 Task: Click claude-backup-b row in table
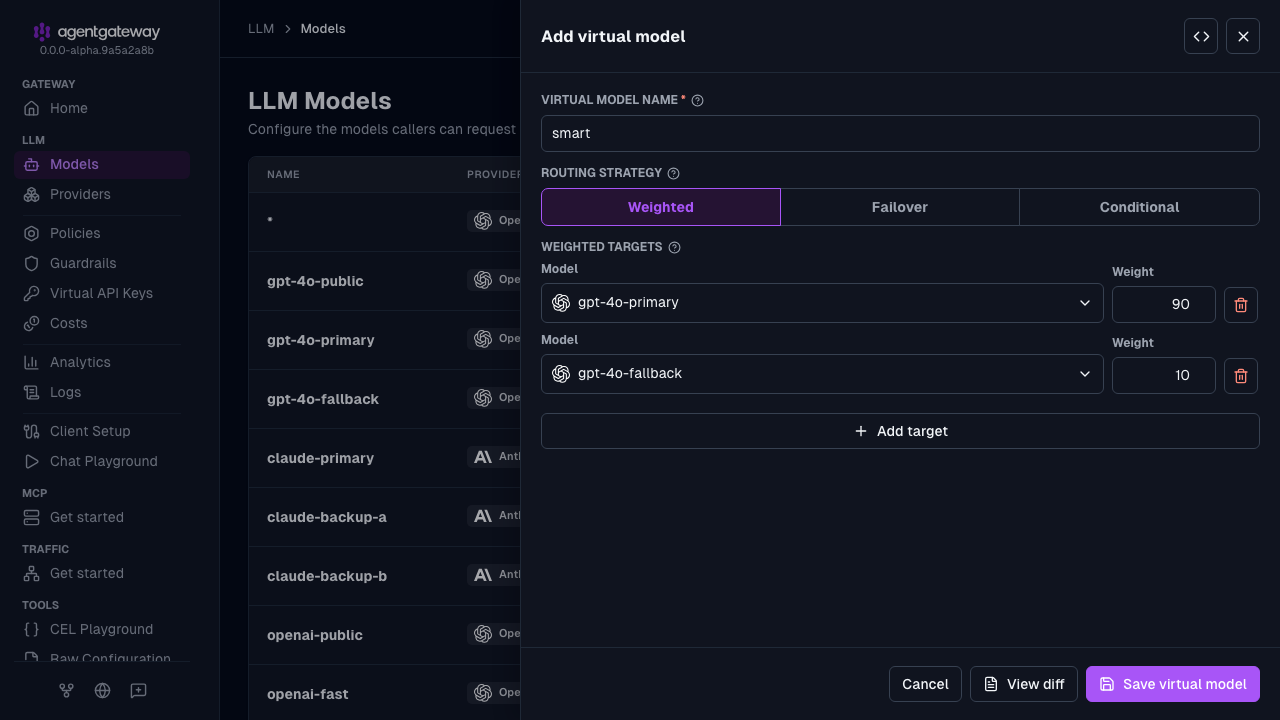coord(385,576)
